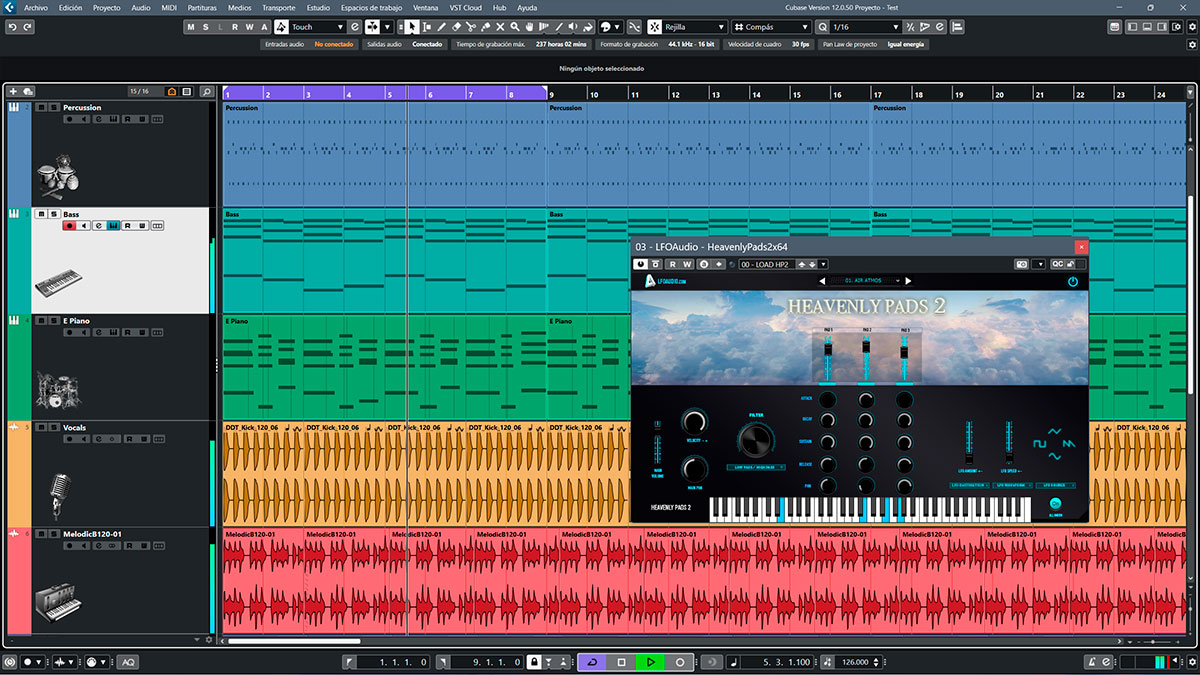The height and width of the screenshot is (675, 1200).
Task: Open the Compás grid type dropdown
Action: [771, 27]
